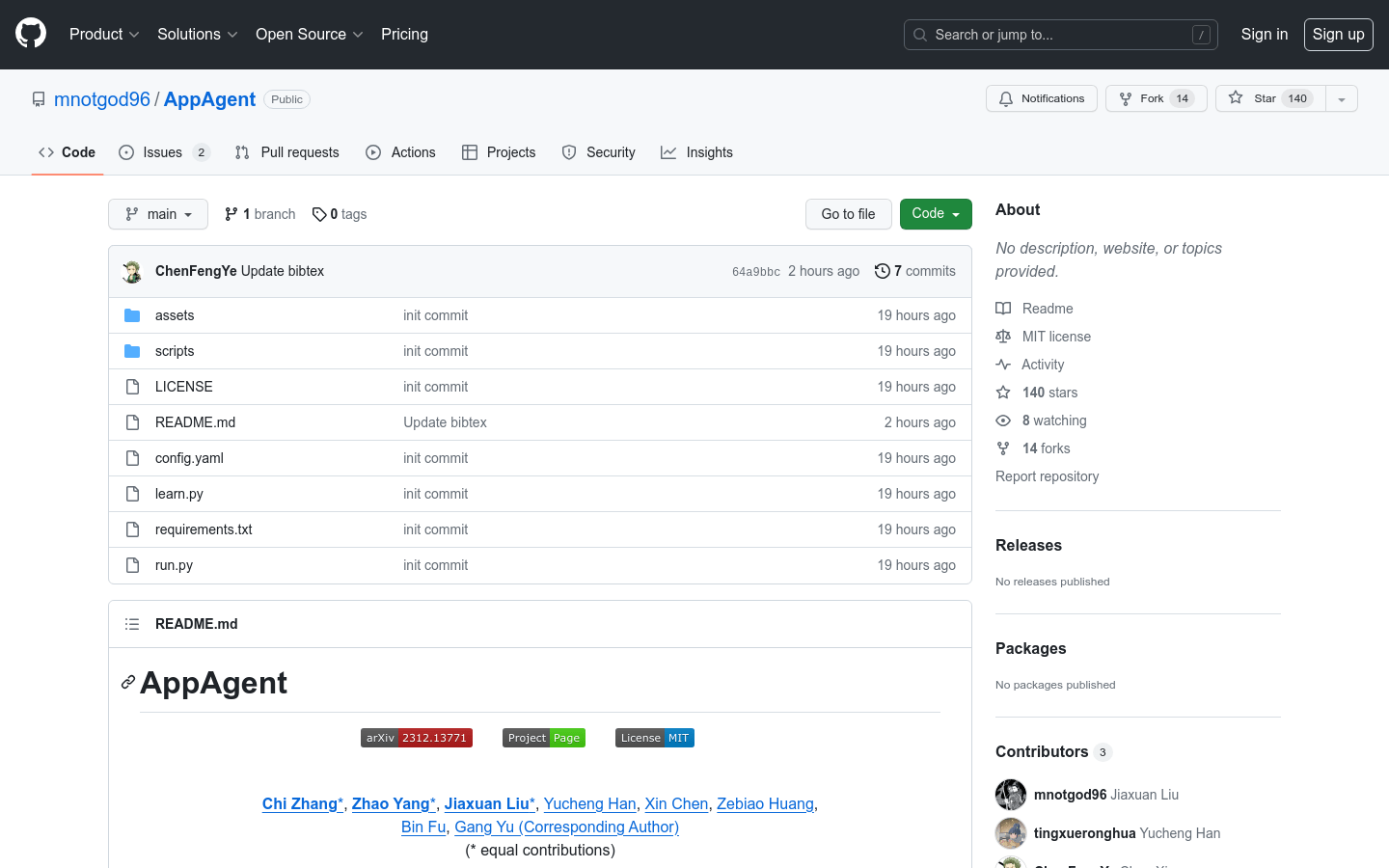View the 0 tags link

[x=340, y=214]
